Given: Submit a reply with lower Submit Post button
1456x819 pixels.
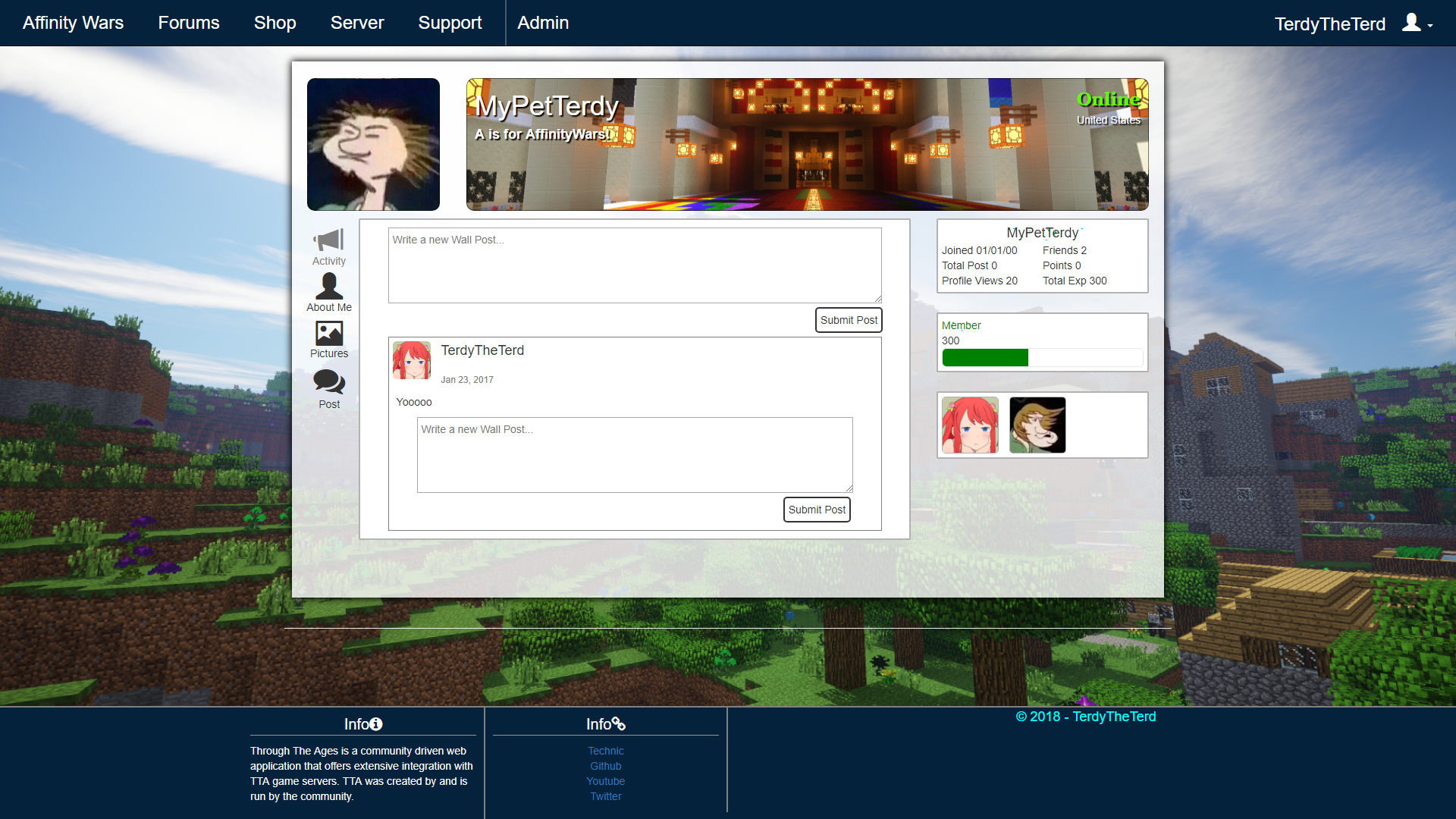Looking at the screenshot, I should coord(817,509).
